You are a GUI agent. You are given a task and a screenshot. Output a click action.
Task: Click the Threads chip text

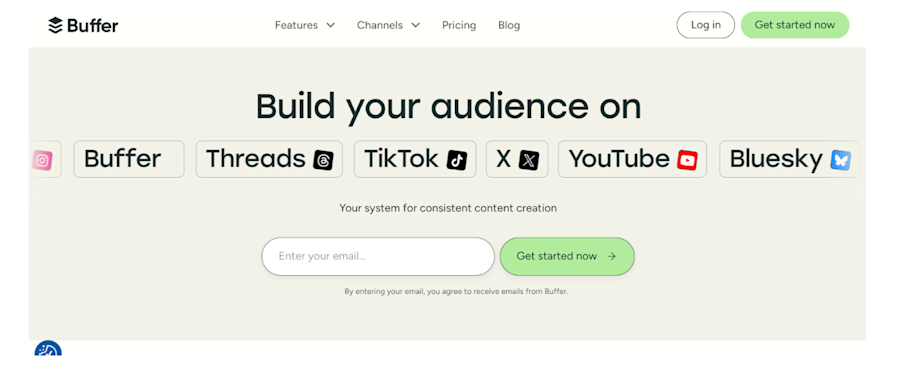255,159
